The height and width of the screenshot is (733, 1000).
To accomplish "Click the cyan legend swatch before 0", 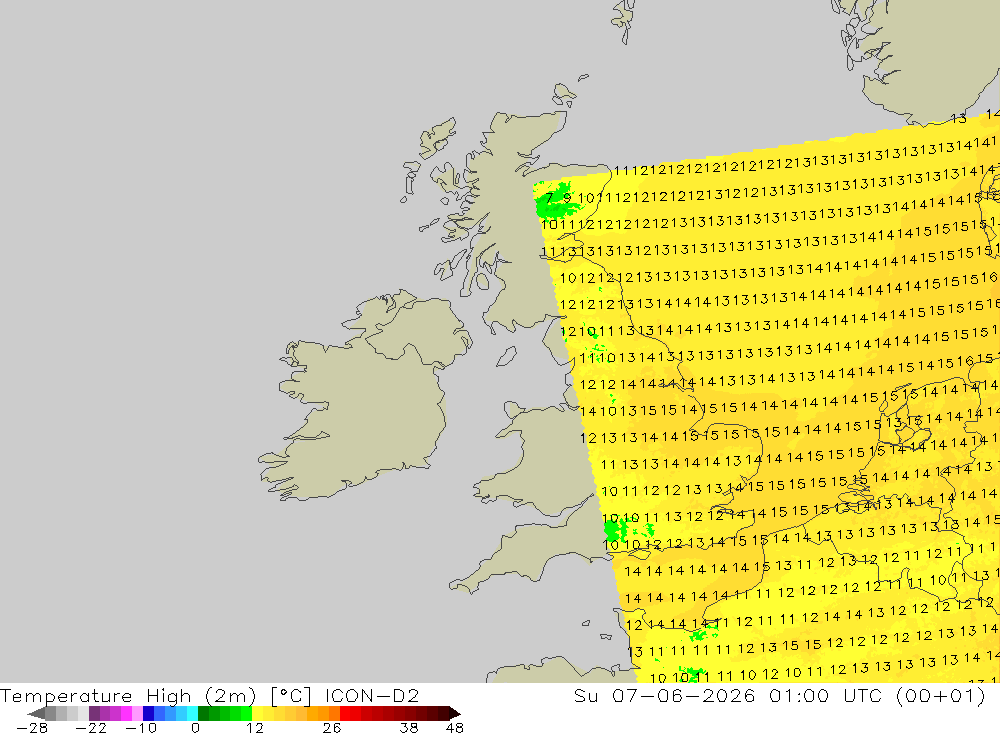I will pos(192,713).
